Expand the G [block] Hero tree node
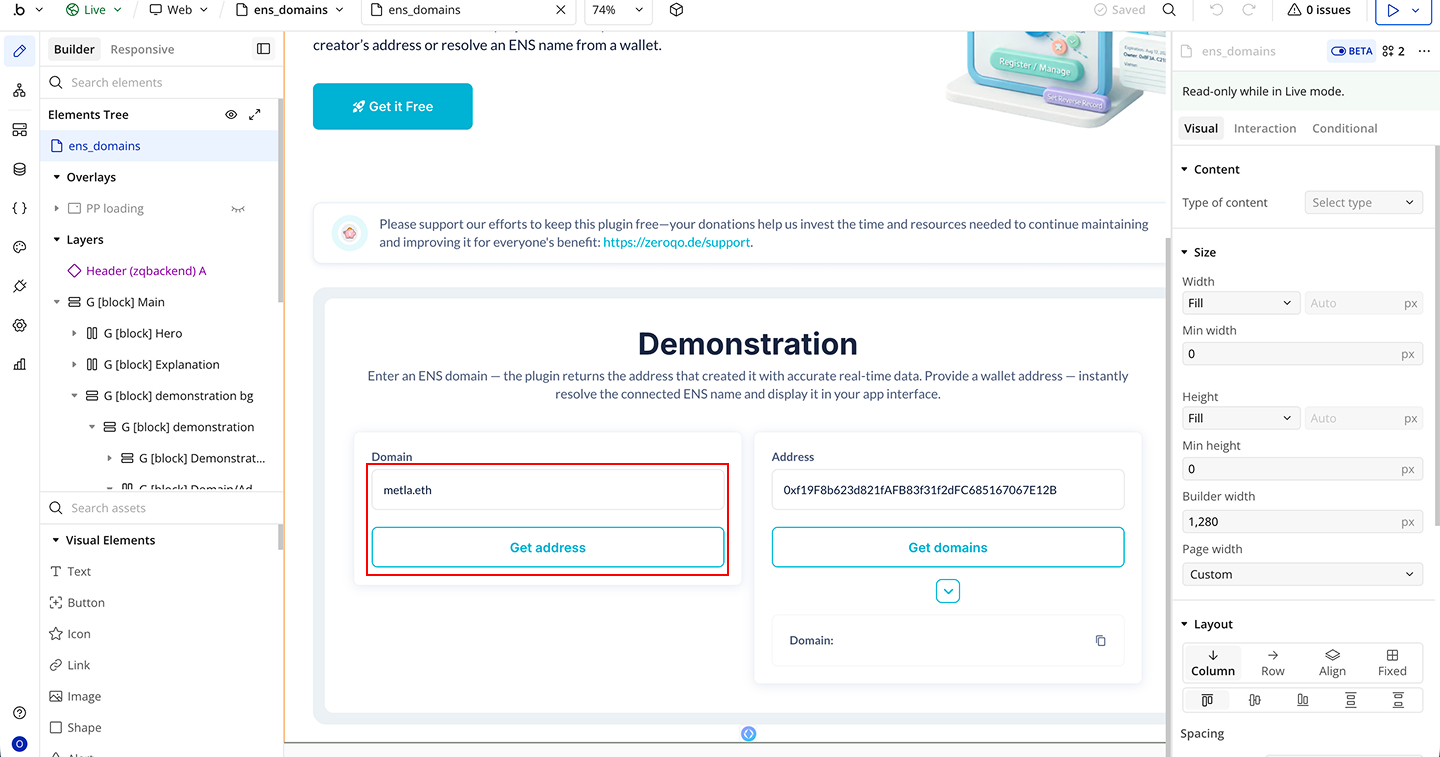The image size is (1440, 757). pos(74,334)
